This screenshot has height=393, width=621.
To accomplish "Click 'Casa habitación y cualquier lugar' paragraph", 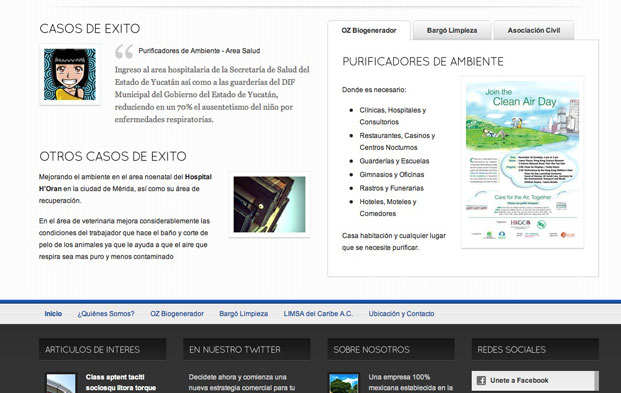I will click(x=394, y=242).
